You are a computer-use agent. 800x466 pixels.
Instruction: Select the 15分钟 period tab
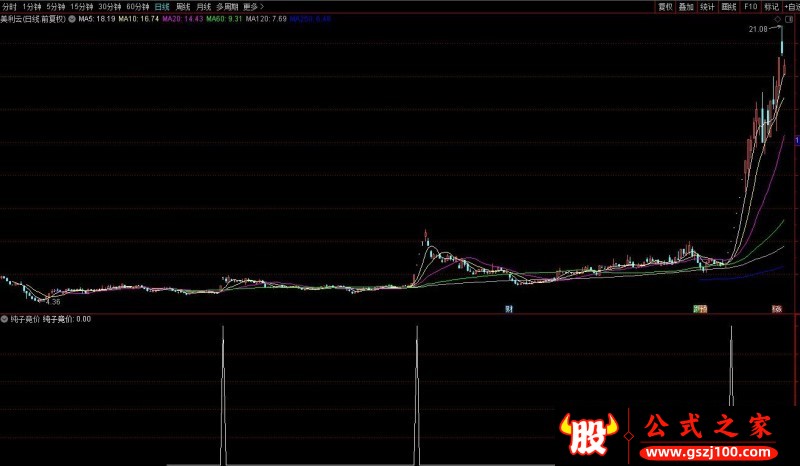pyautogui.click(x=82, y=7)
